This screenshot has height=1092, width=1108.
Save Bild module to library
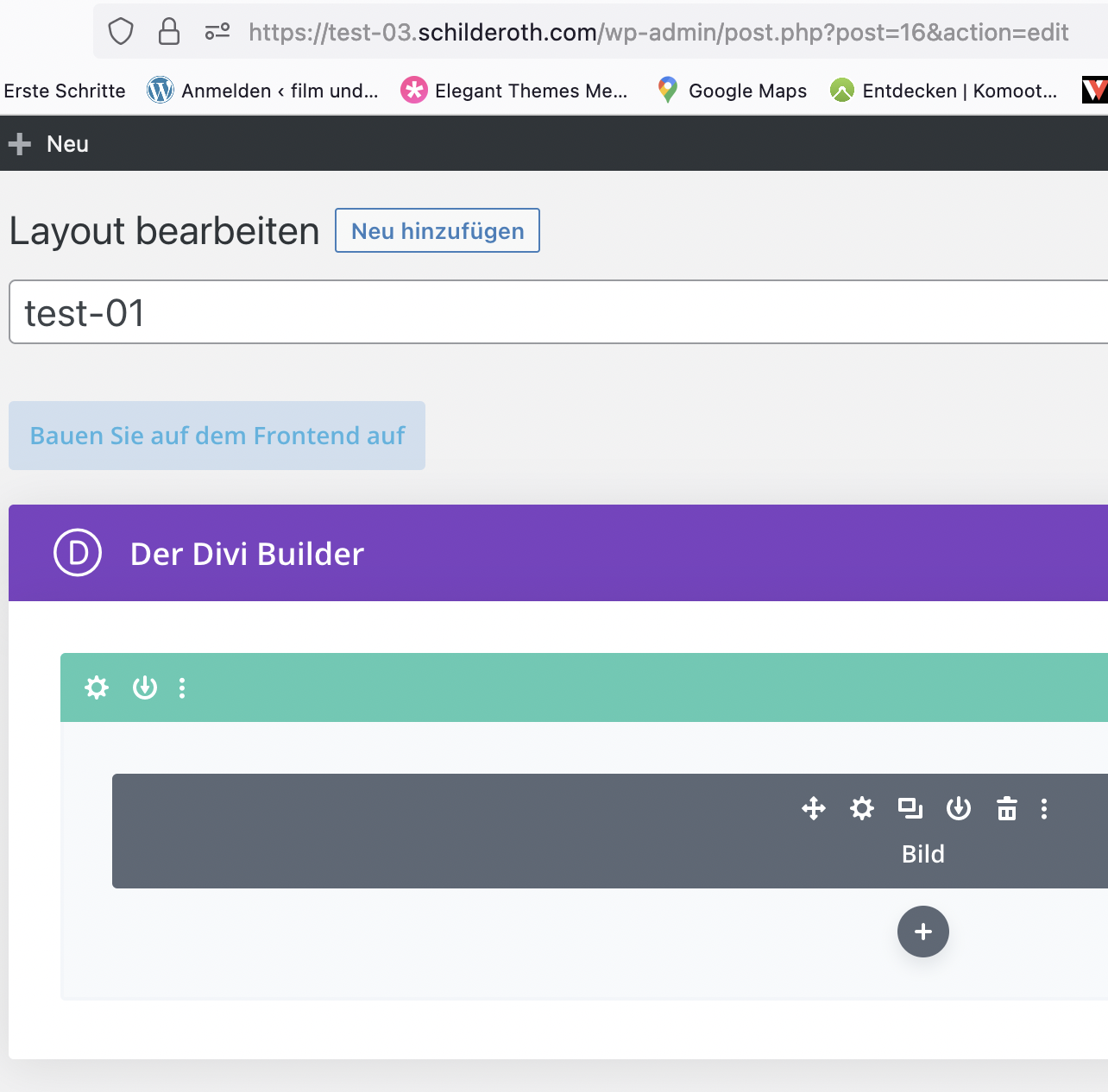959,808
